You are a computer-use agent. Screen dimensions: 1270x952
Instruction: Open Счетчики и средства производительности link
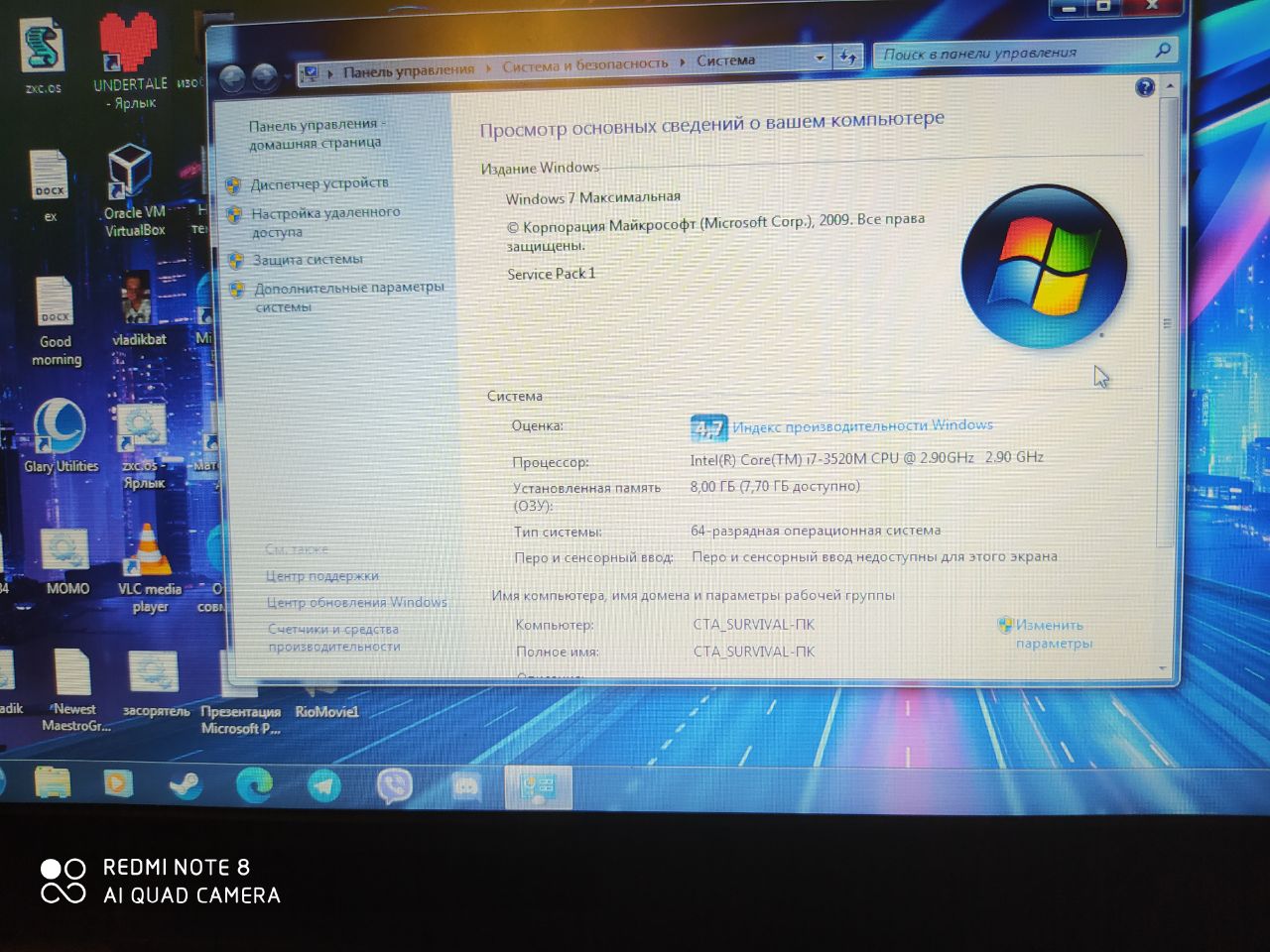click(x=334, y=638)
